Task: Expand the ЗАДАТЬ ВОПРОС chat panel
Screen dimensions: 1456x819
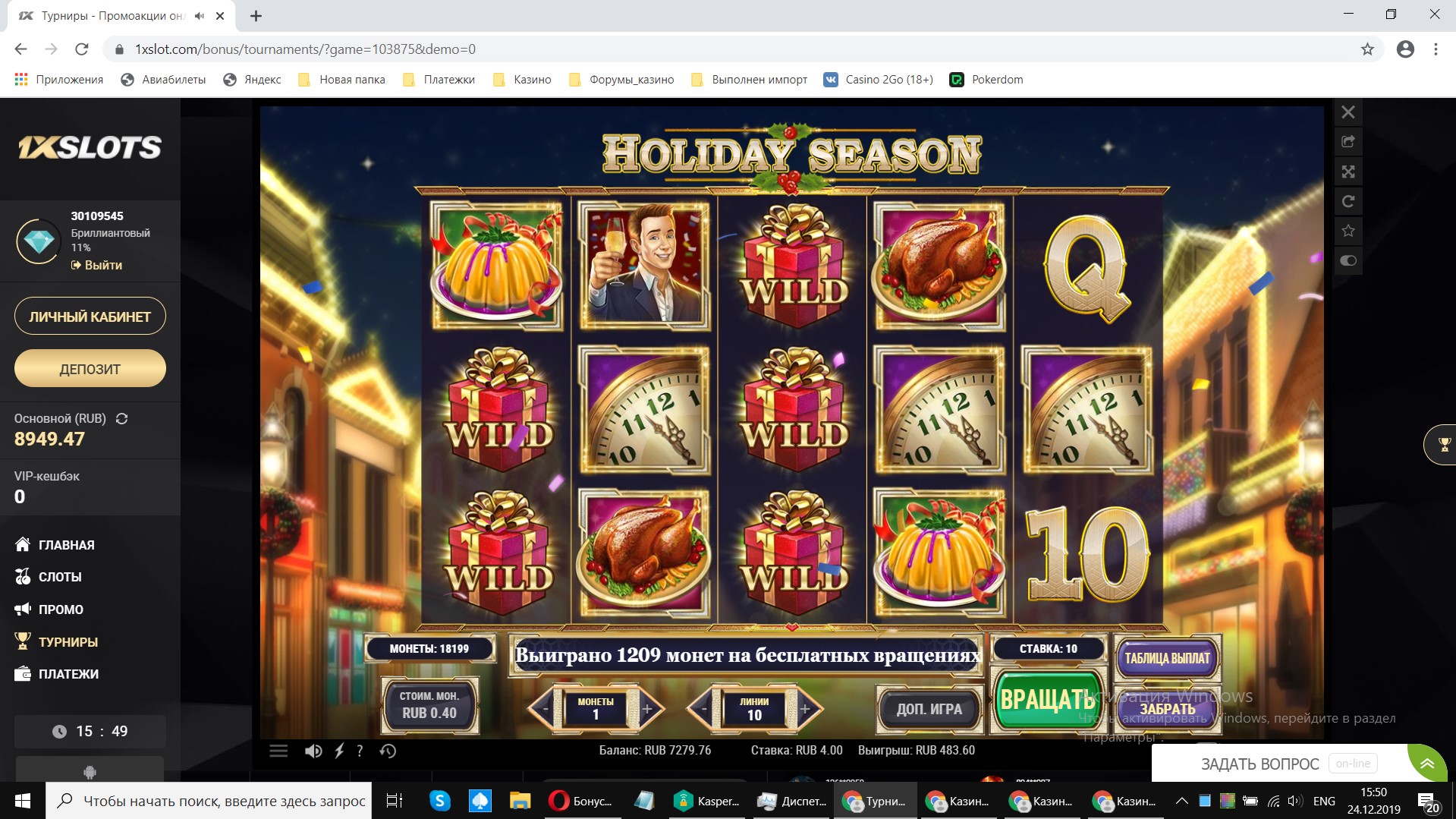Action: coord(1427,763)
